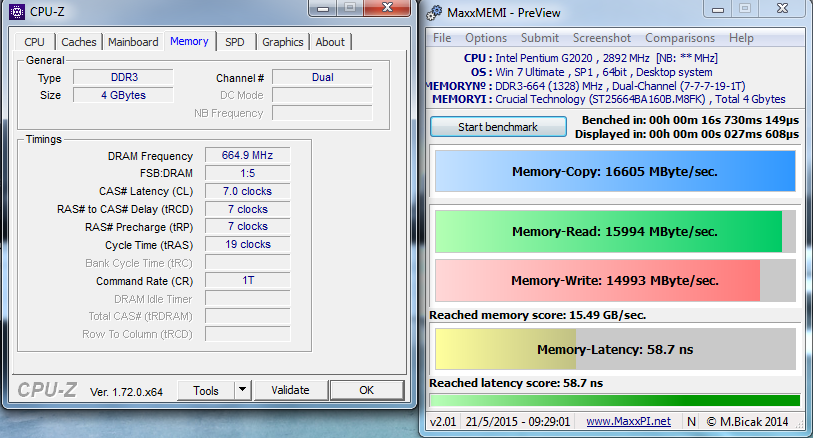Open the Screenshot menu
This screenshot has height=438, width=813.
click(602, 38)
